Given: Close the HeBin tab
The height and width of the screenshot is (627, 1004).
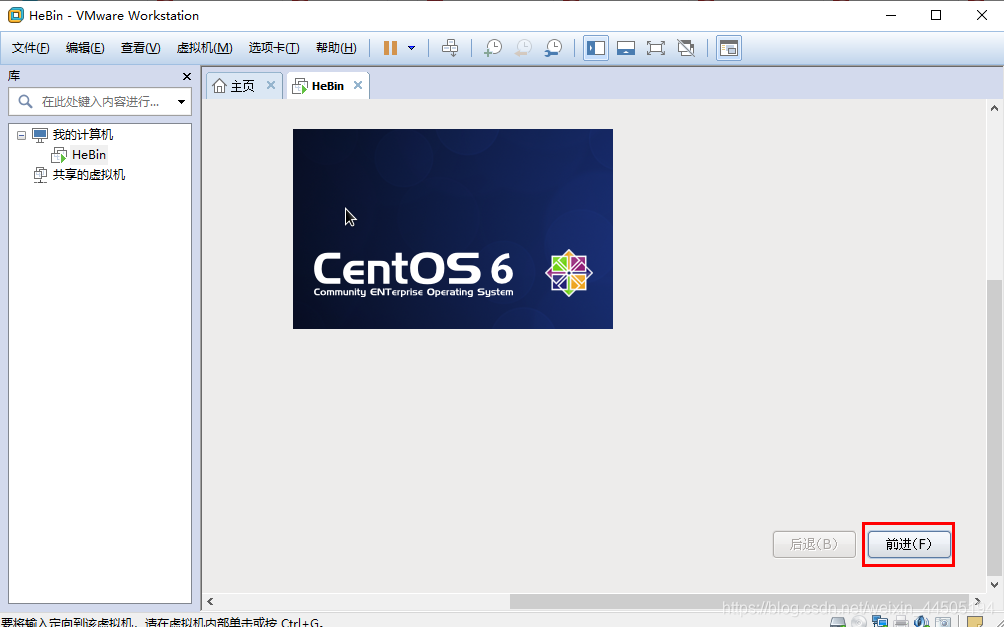Looking at the screenshot, I should click(x=358, y=85).
